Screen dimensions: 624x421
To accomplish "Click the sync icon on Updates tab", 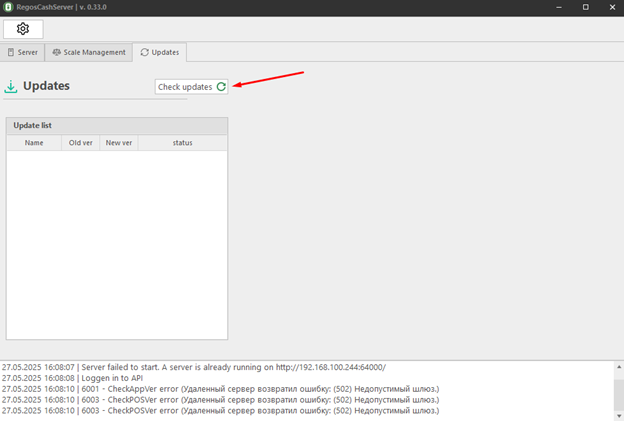I will coord(144,52).
